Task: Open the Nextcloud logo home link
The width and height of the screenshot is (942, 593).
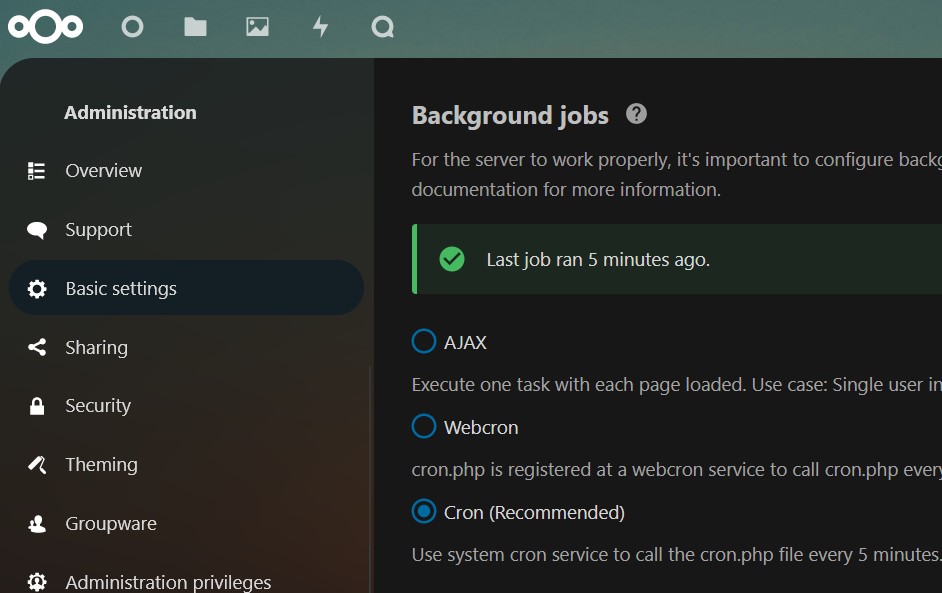Action: tap(46, 27)
